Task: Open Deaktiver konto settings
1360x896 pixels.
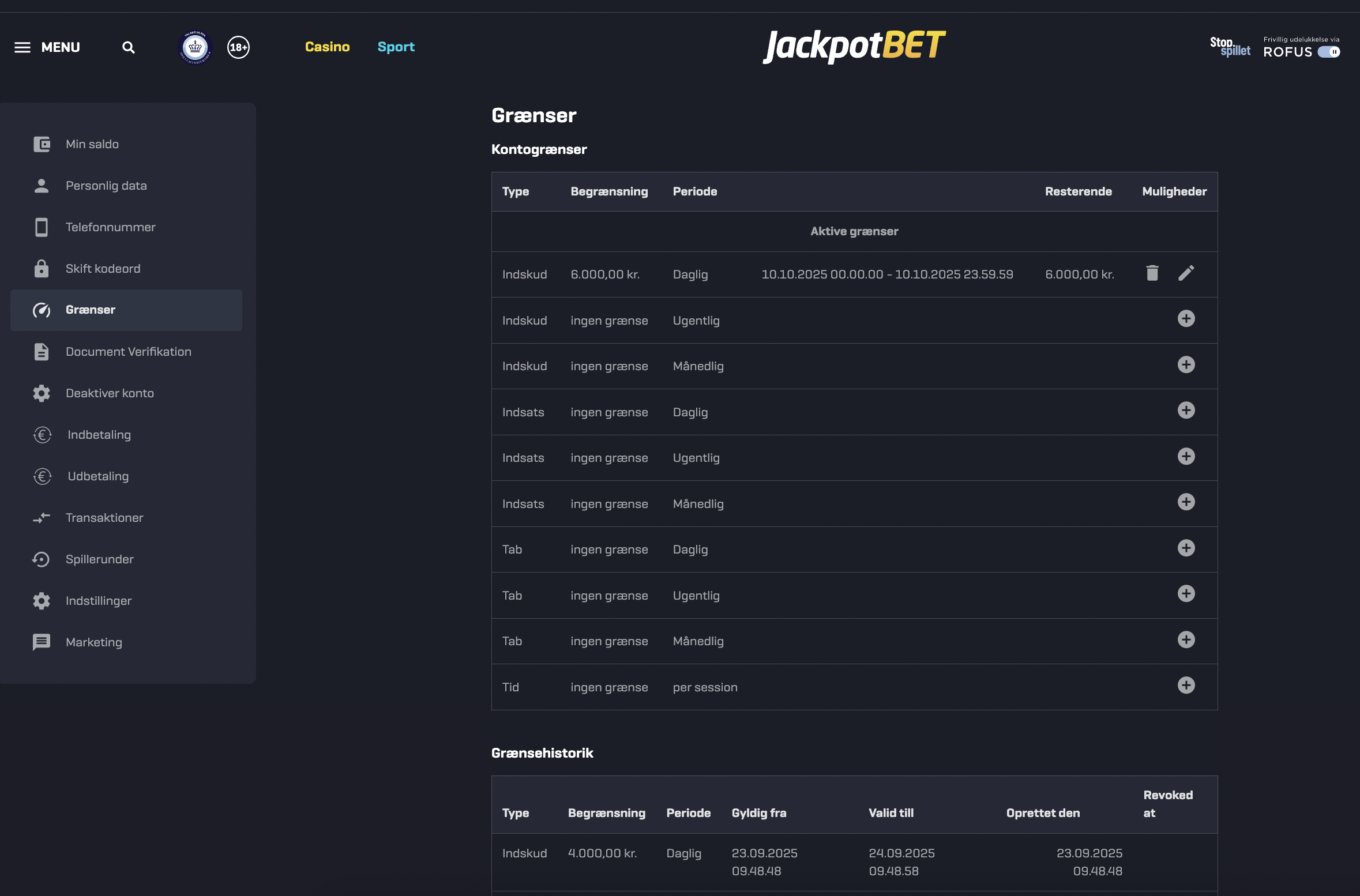Action: coord(110,393)
